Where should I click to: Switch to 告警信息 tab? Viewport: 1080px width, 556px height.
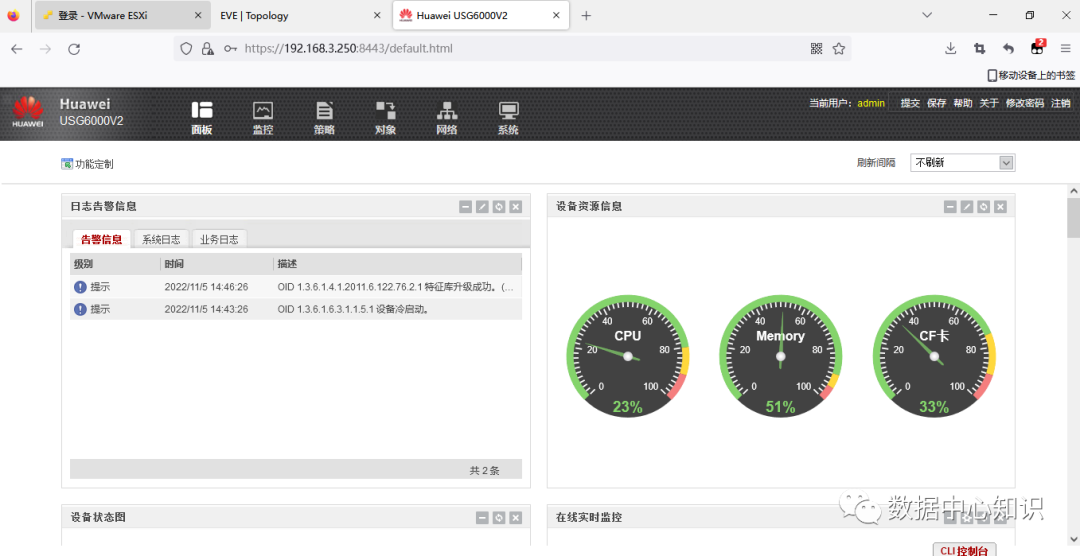(x=101, y=239)
